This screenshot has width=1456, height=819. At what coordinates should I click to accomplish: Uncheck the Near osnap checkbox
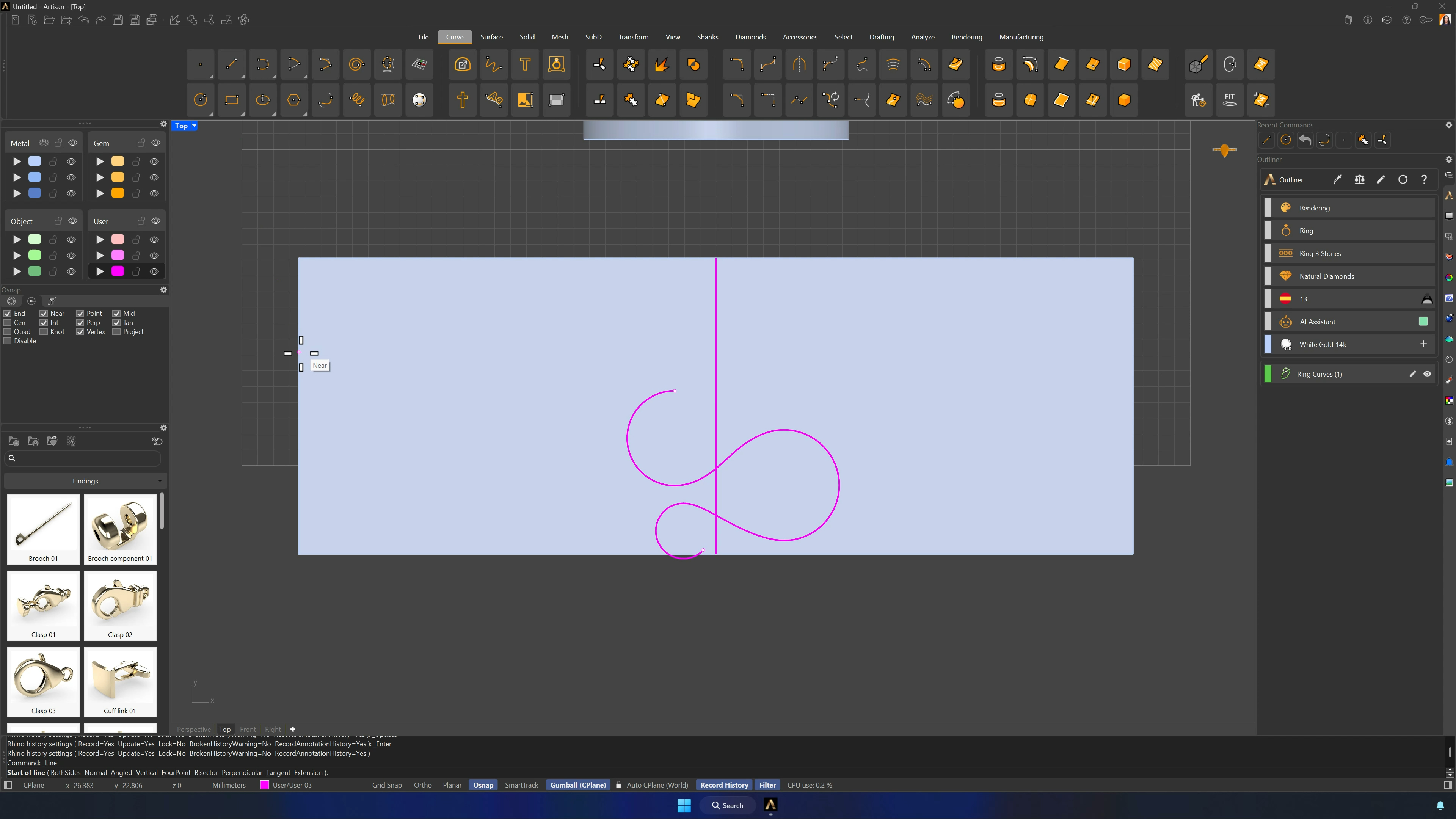(44, 314)
